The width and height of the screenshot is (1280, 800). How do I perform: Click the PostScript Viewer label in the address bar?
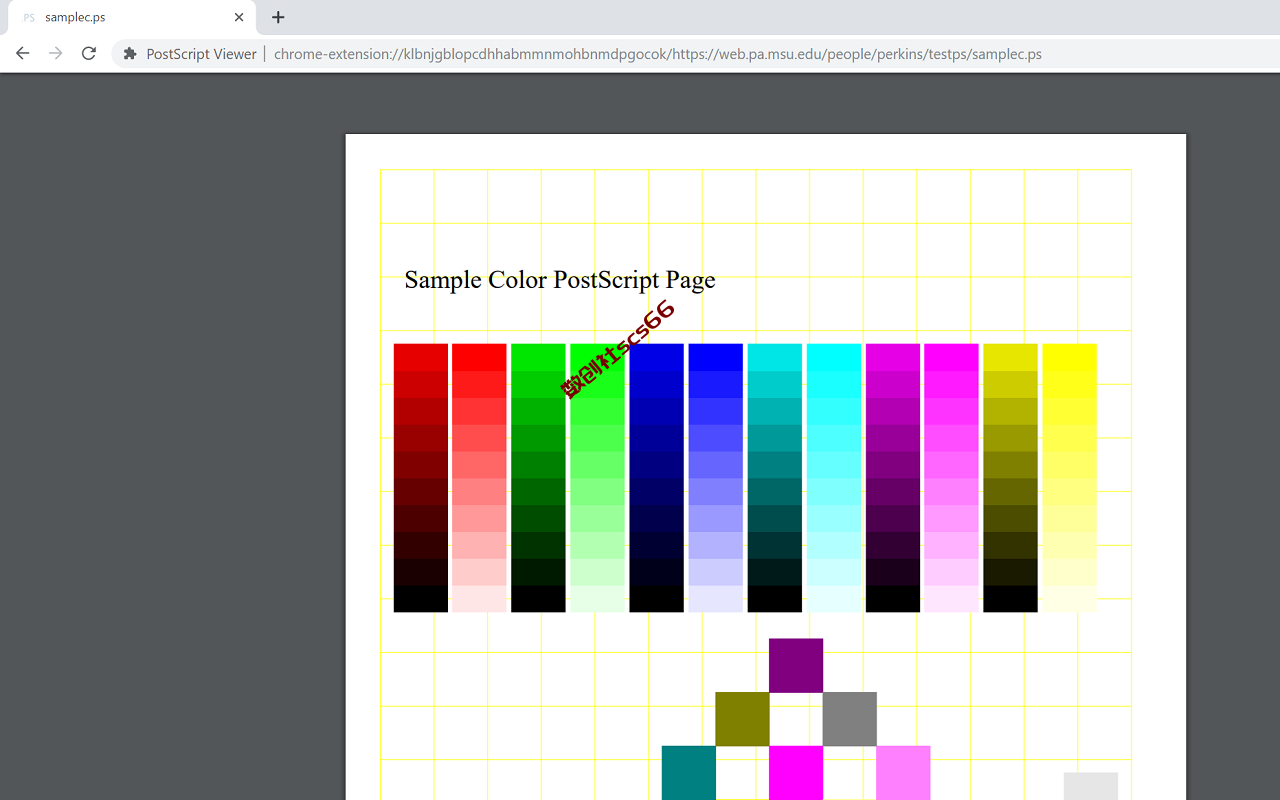click(x=201, y=54)
